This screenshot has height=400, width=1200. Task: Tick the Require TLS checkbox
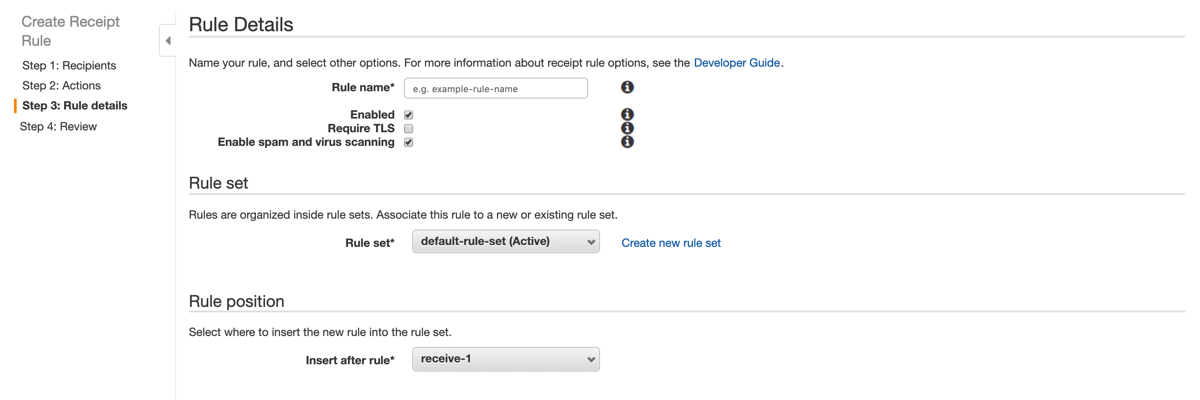(x=408, y=129)
